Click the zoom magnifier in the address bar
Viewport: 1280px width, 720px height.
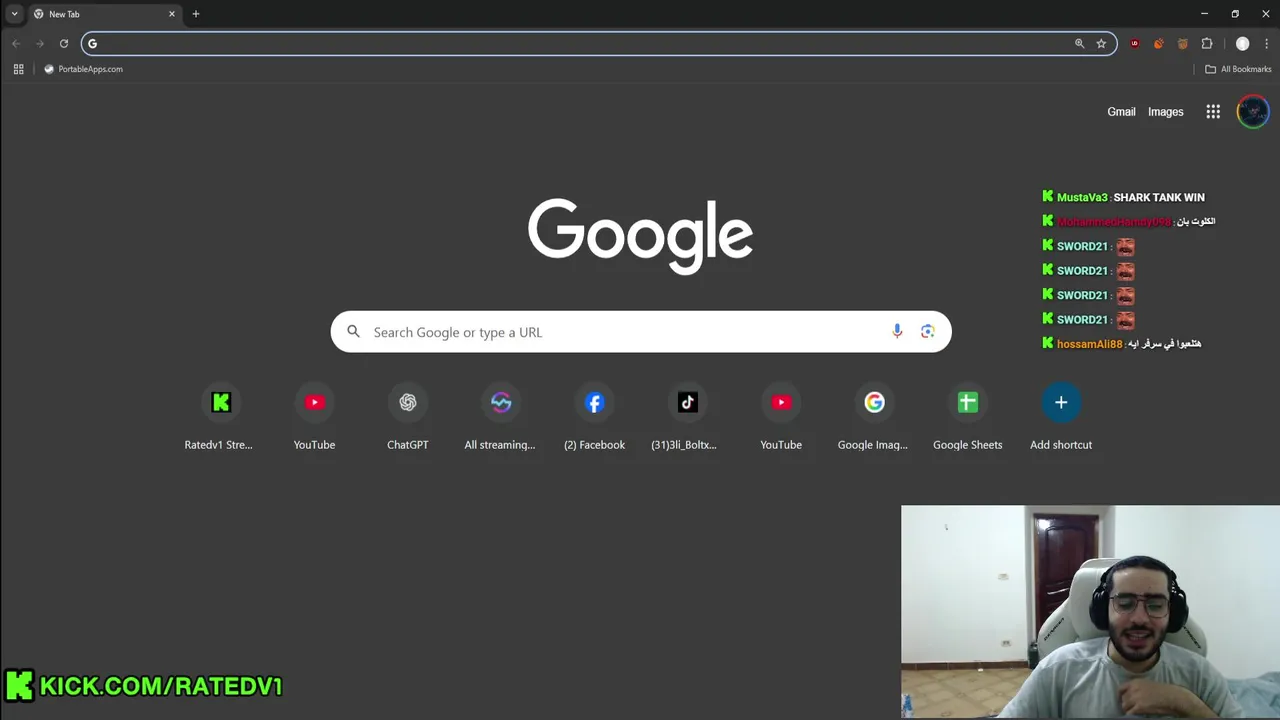(x=1079, y=43)
